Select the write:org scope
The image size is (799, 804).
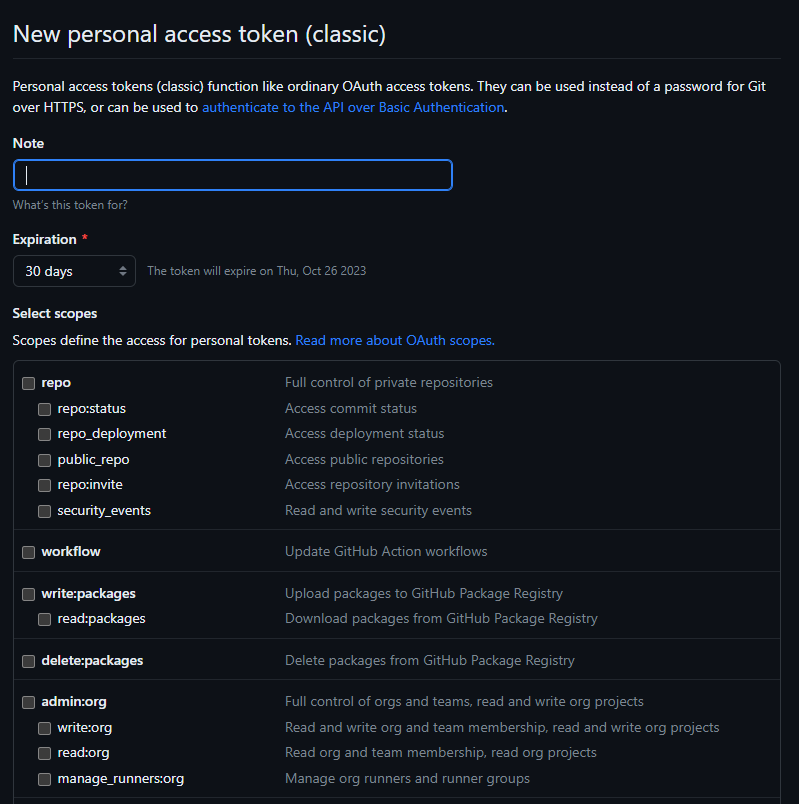tap(45, 728)
